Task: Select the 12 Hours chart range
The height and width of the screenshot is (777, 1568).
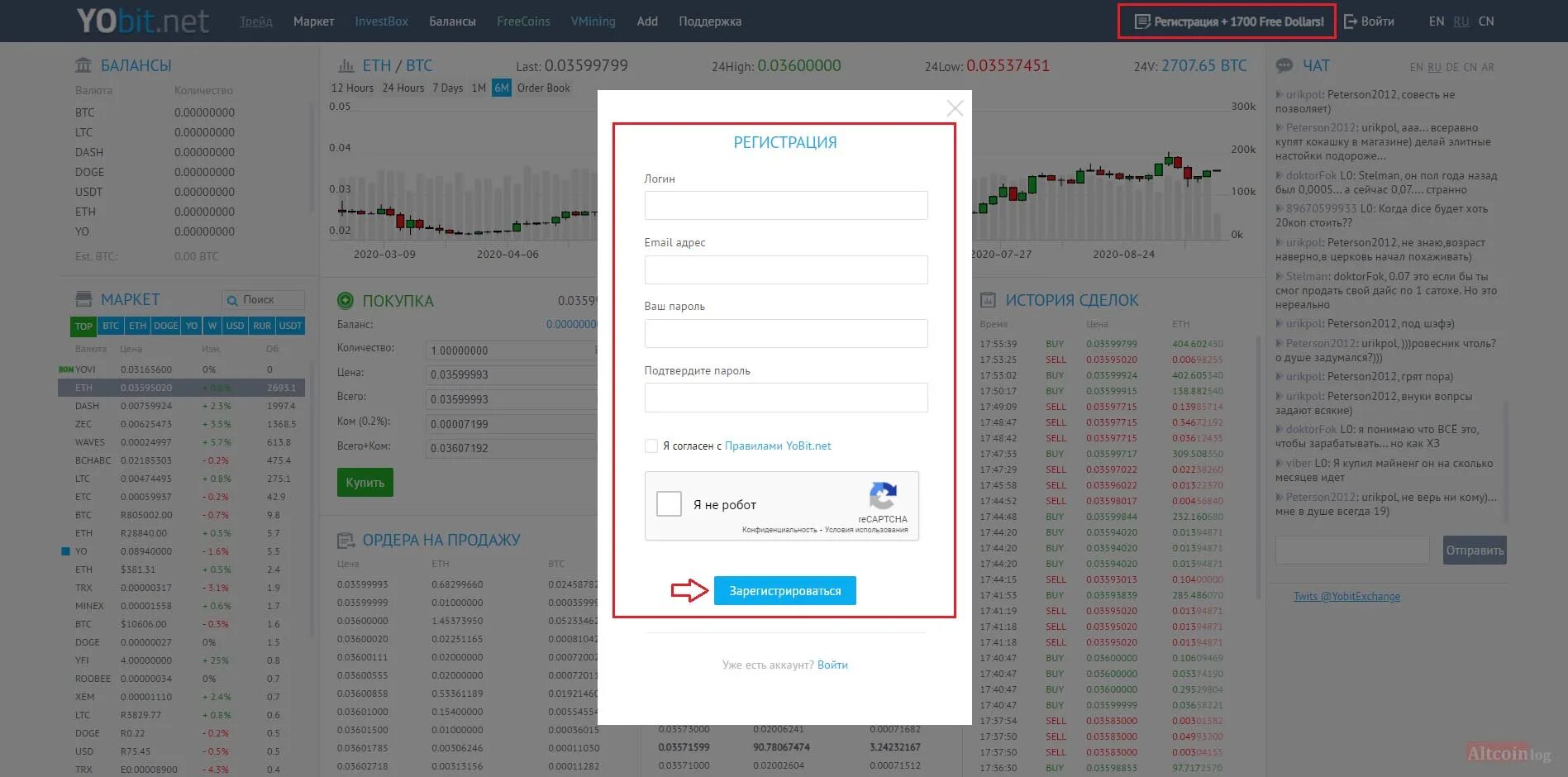Action: [352, 88]
